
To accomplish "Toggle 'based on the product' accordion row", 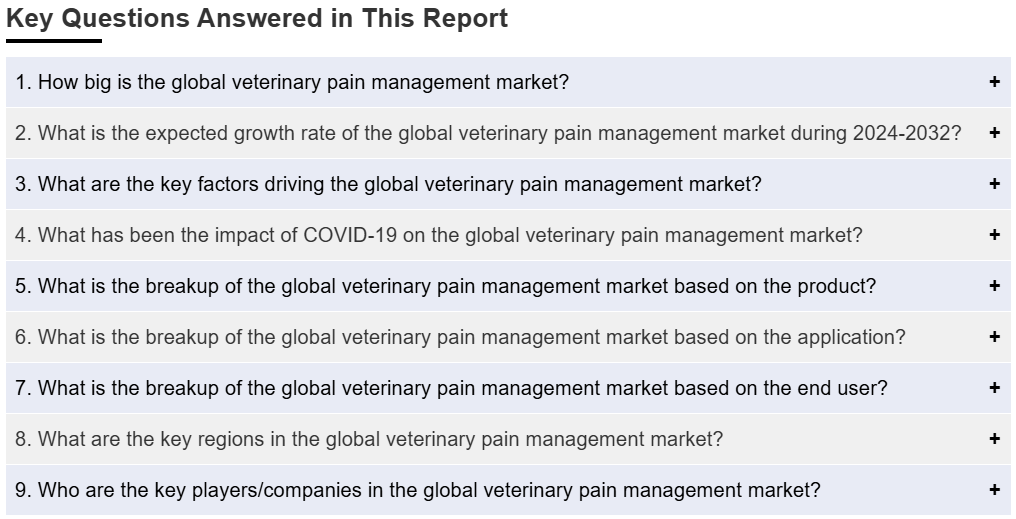I will tap(508, 286).
